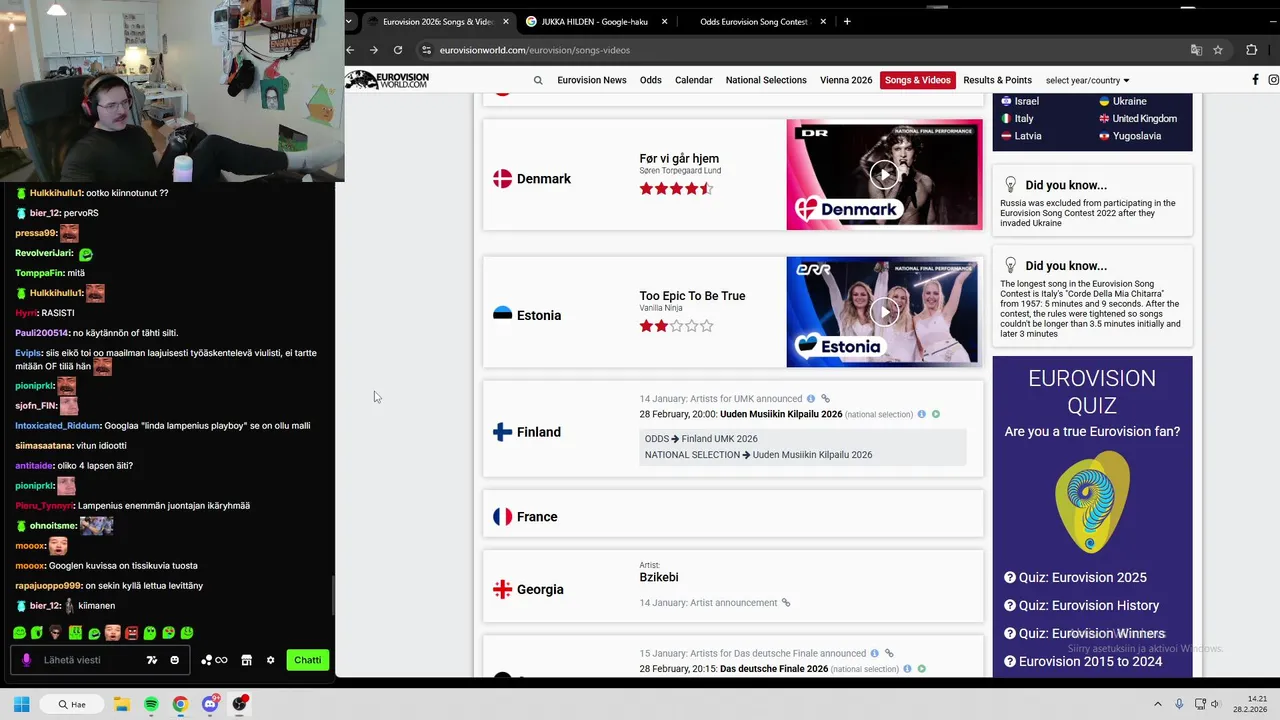Reload the page with refresh icon
The image size is (1280, 720).
(x=398, y=50)
